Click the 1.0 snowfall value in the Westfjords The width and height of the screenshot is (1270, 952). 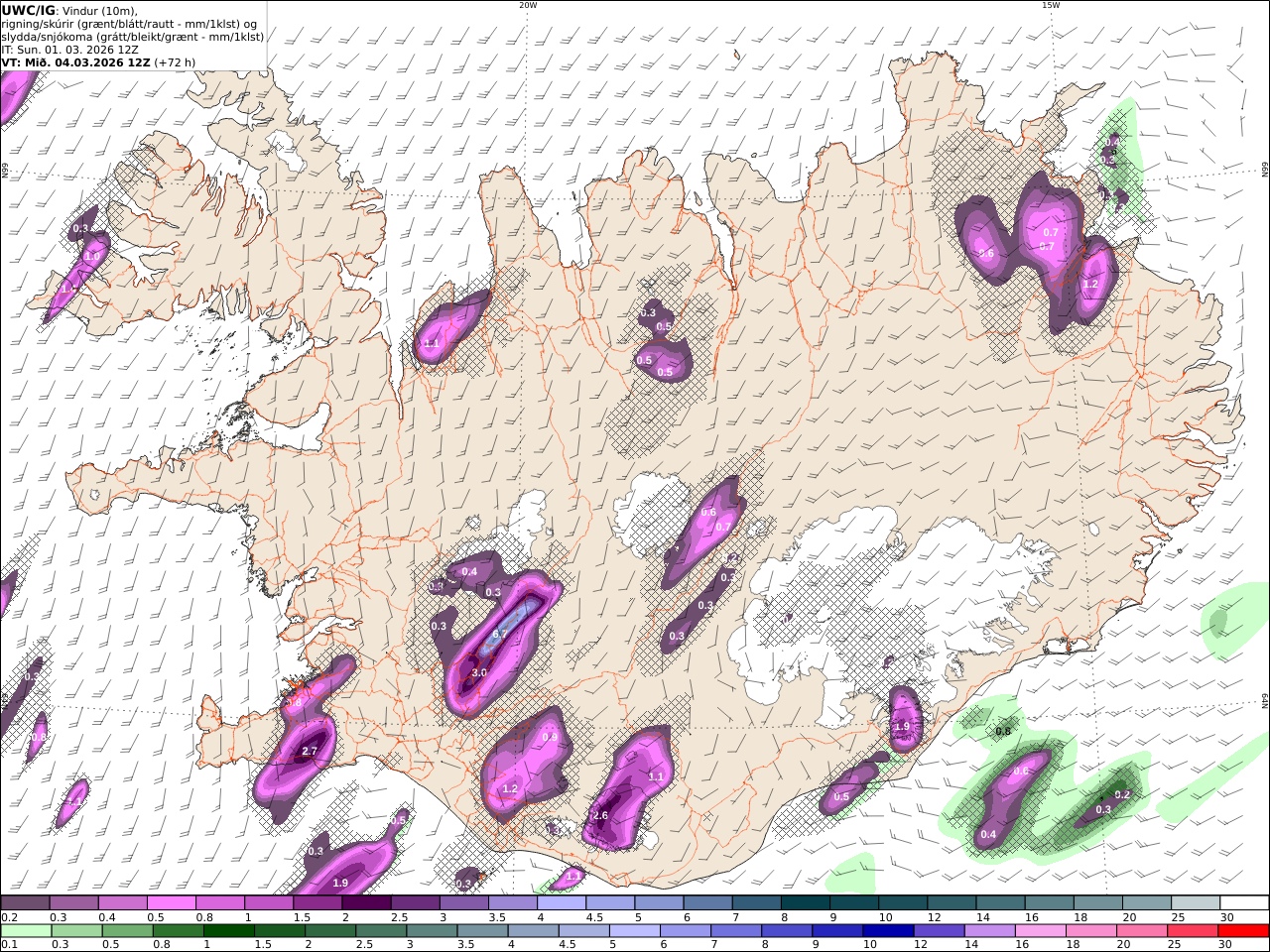[91, 256]
